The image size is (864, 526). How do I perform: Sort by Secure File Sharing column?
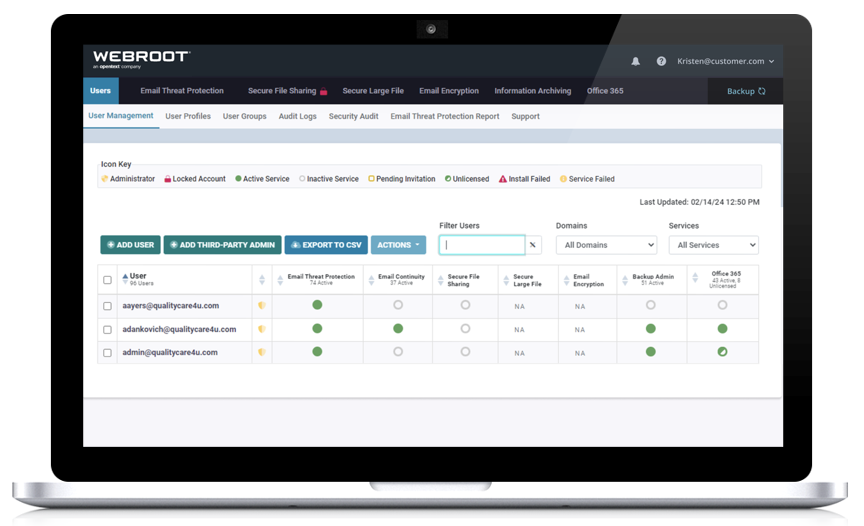[440, 280]
